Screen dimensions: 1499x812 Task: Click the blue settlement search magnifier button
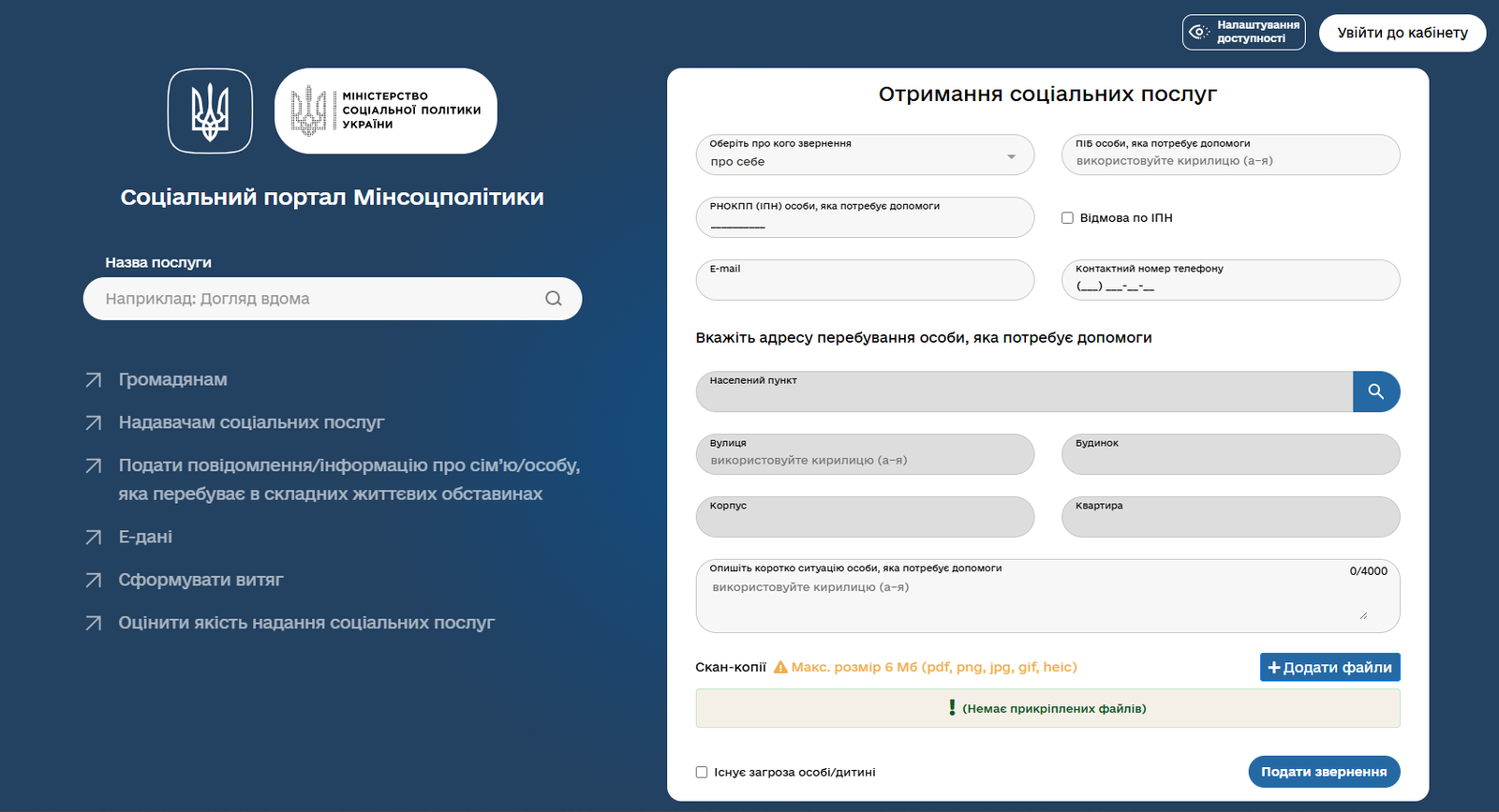pyautogui.click(x=1375, y=391)
